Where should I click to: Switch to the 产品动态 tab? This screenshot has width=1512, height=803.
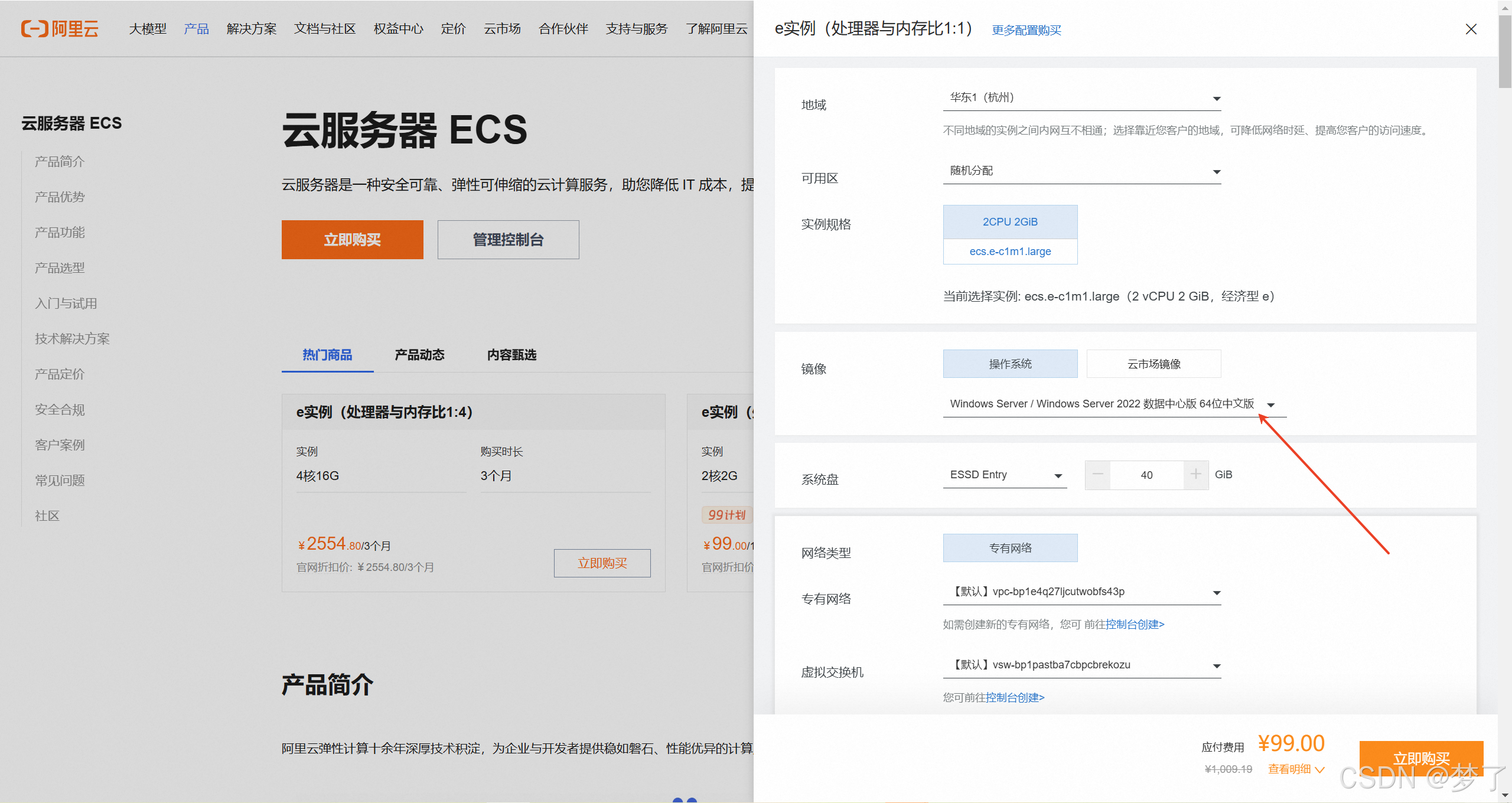pyautogui.click(x=419, y=355)
